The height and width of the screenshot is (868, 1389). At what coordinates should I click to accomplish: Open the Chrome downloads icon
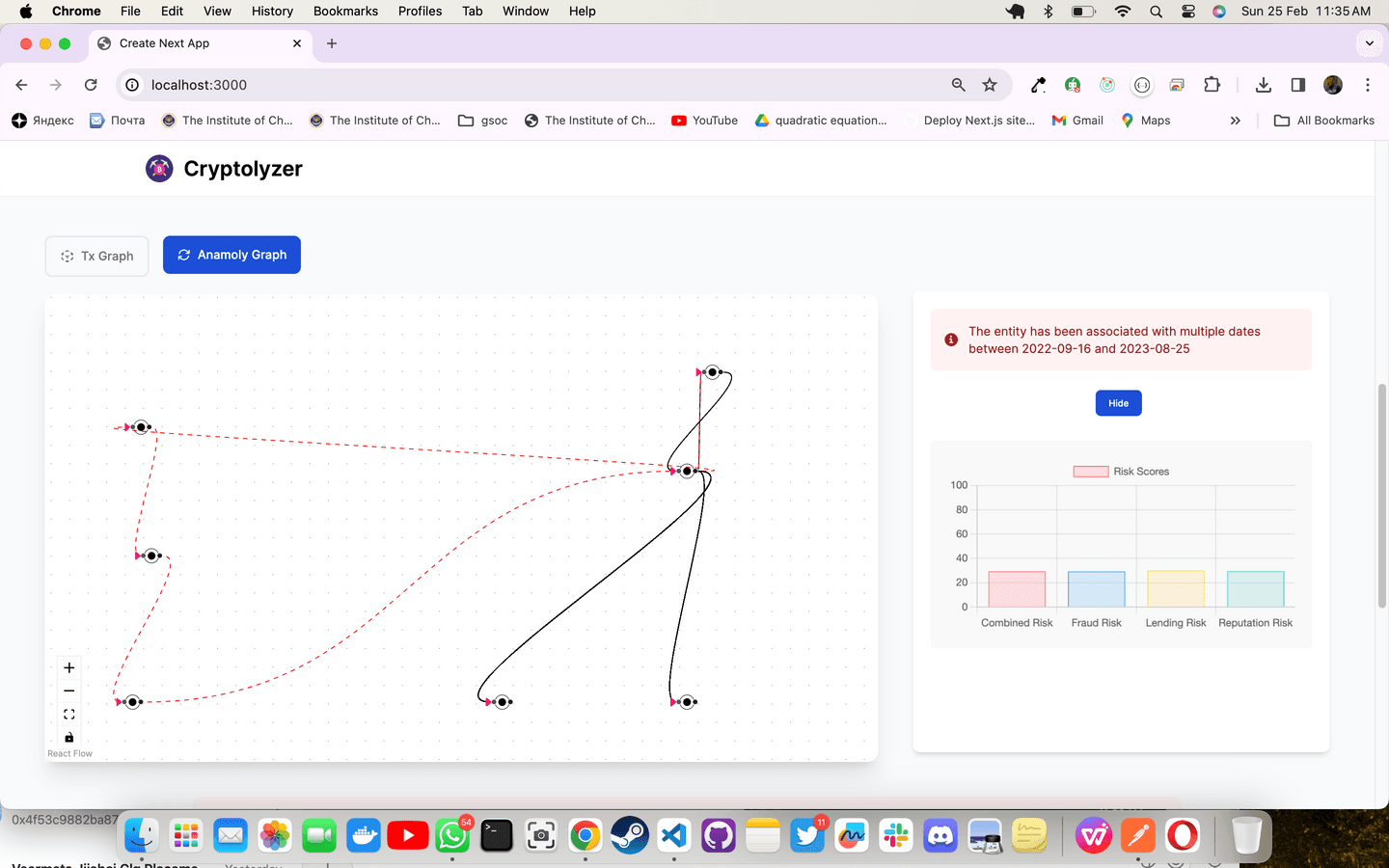(x=1263, y=85)
